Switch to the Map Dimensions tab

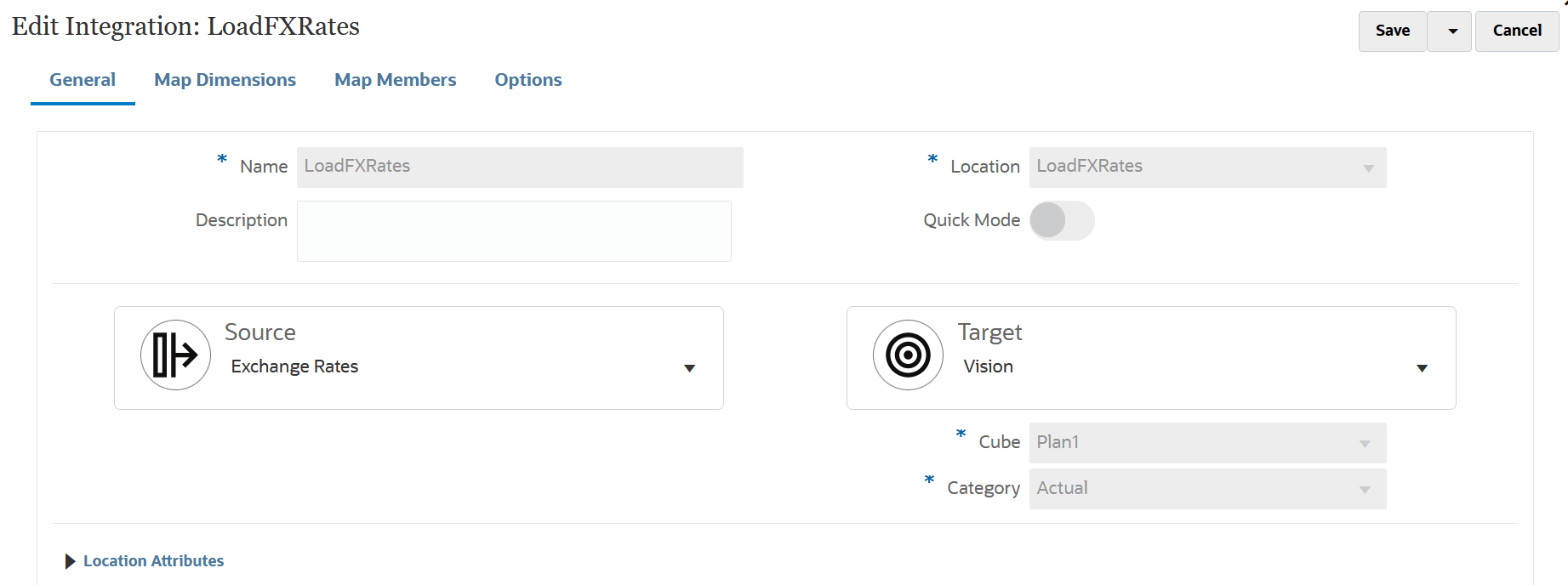[x=225, y=80]
